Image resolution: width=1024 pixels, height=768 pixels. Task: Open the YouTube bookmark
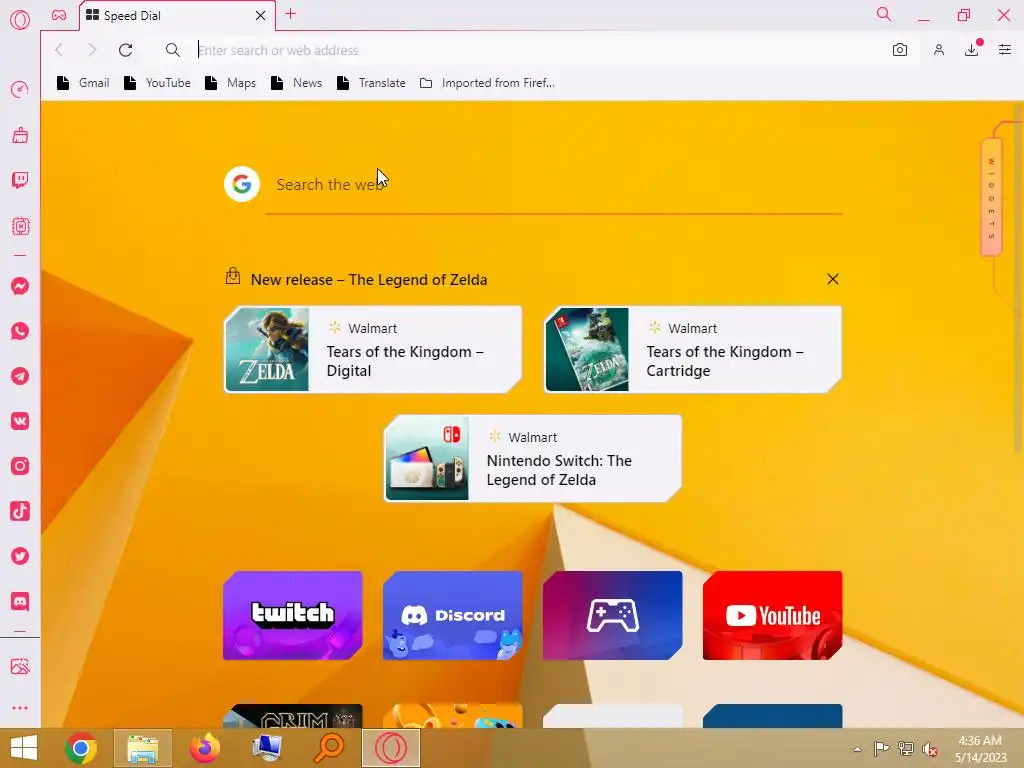(157, 83)
